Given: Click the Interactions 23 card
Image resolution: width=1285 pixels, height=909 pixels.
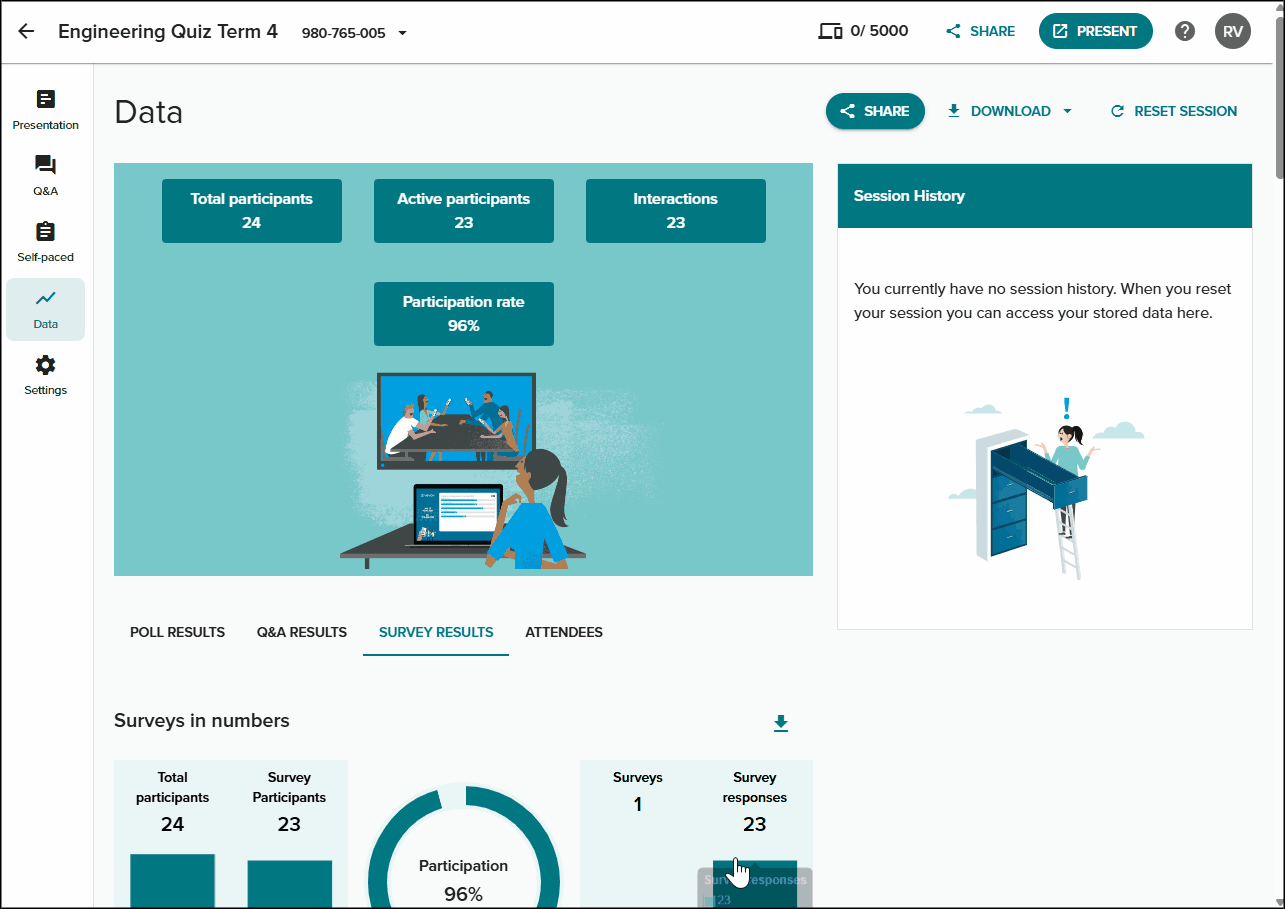Looking at the screenshot, I should (x=676, y=211).
